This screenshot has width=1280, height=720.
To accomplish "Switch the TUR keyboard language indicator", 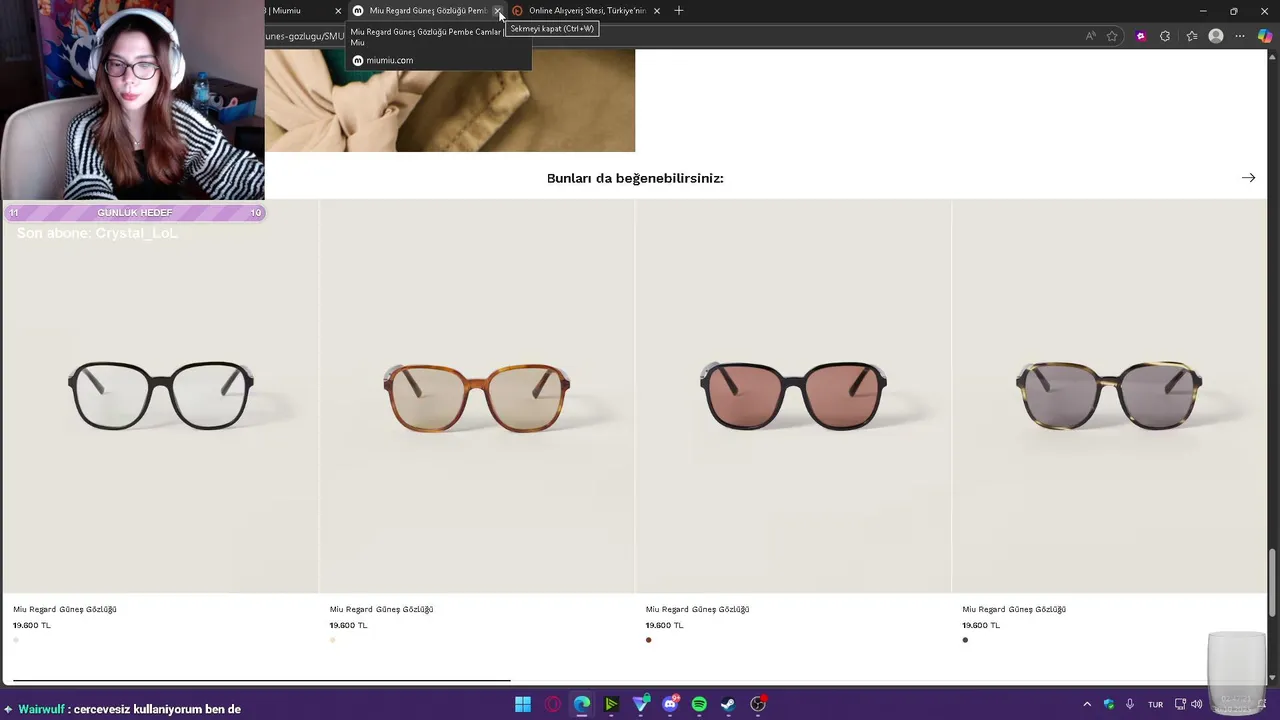I will 1155,705.
